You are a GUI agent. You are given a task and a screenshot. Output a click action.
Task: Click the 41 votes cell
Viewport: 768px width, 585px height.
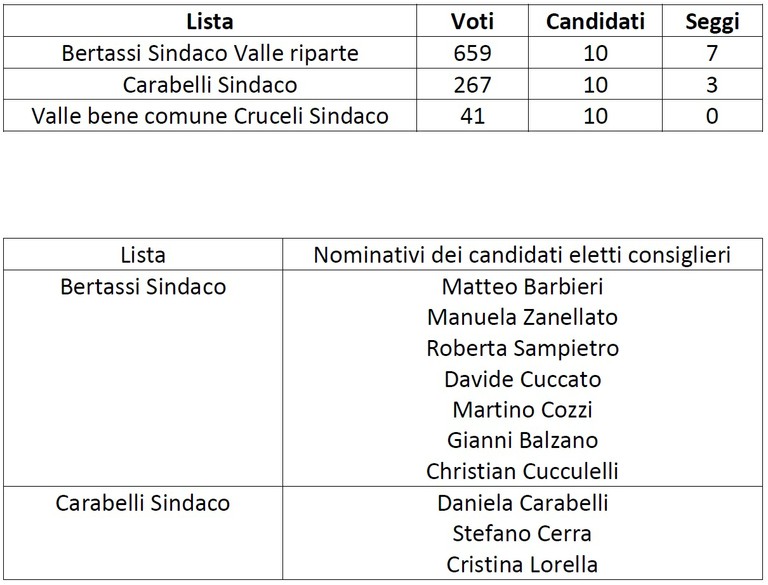474,116
